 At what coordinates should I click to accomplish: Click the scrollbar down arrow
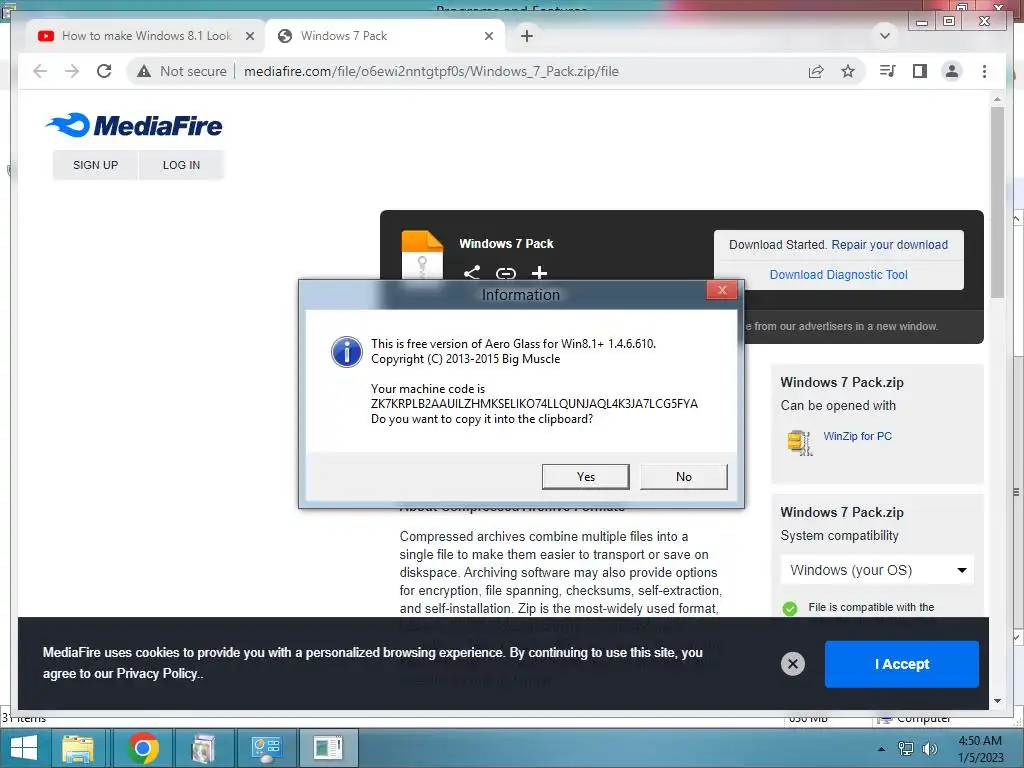click(x=997, y=701)
